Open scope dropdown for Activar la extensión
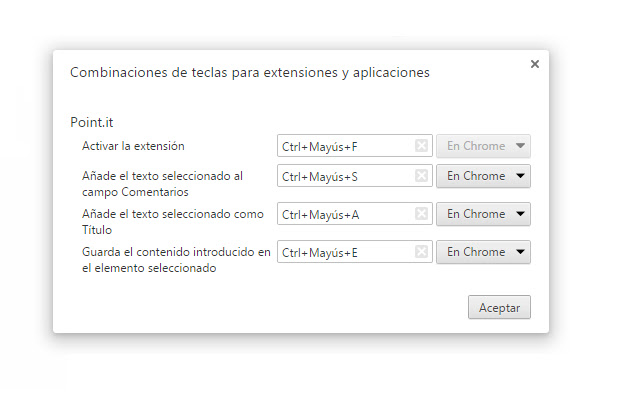 (483, 146)
